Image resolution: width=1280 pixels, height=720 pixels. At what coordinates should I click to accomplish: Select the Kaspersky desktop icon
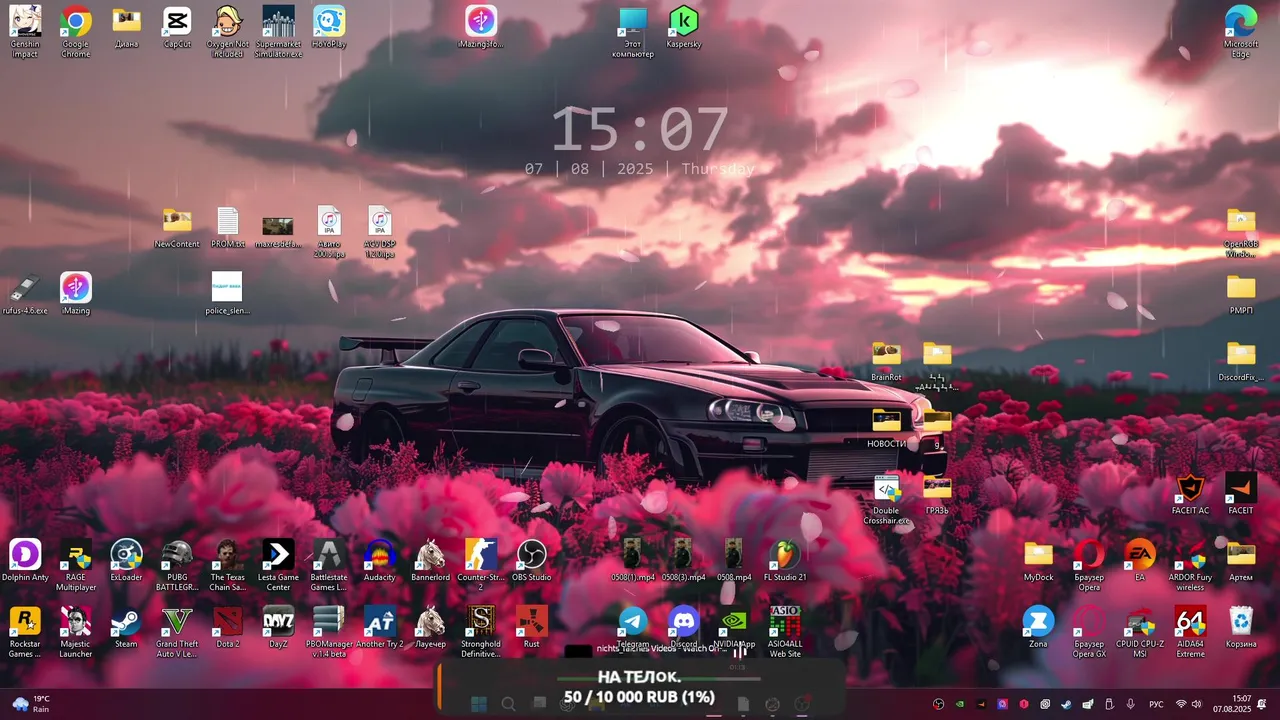[x=684, y=21]
